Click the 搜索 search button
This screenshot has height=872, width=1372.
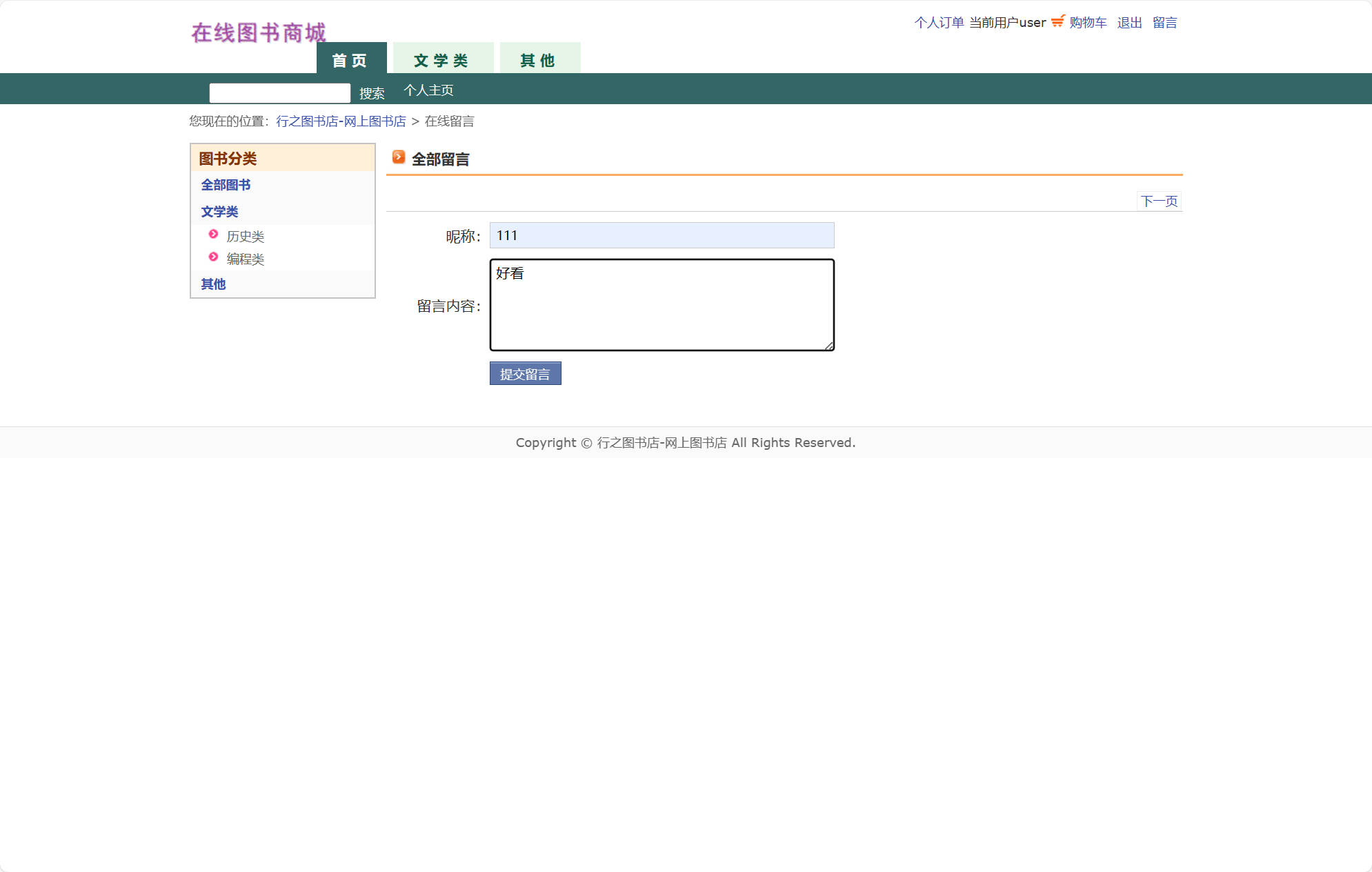(x=372, y=93)
